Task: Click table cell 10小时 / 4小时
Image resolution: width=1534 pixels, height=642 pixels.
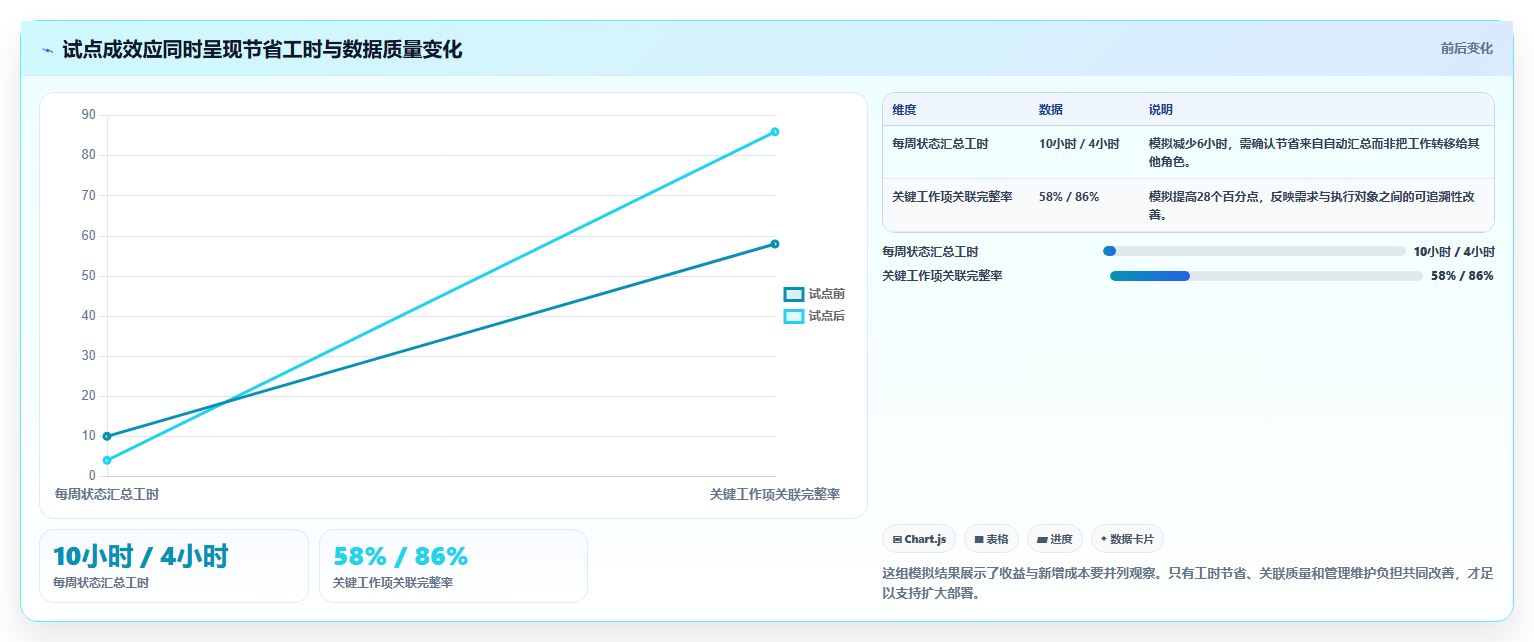Action: coord(1079,144)
